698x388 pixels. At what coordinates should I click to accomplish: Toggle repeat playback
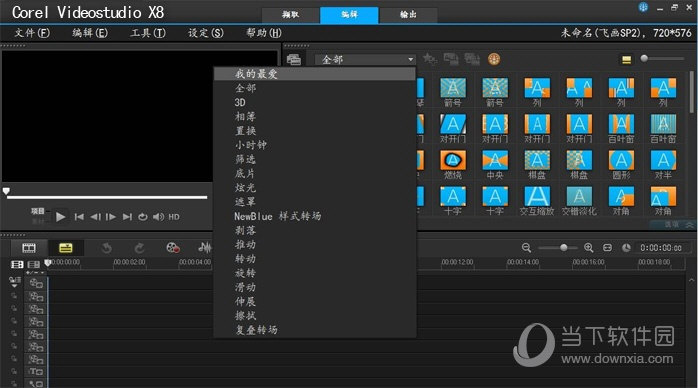(x=142, y=217)
